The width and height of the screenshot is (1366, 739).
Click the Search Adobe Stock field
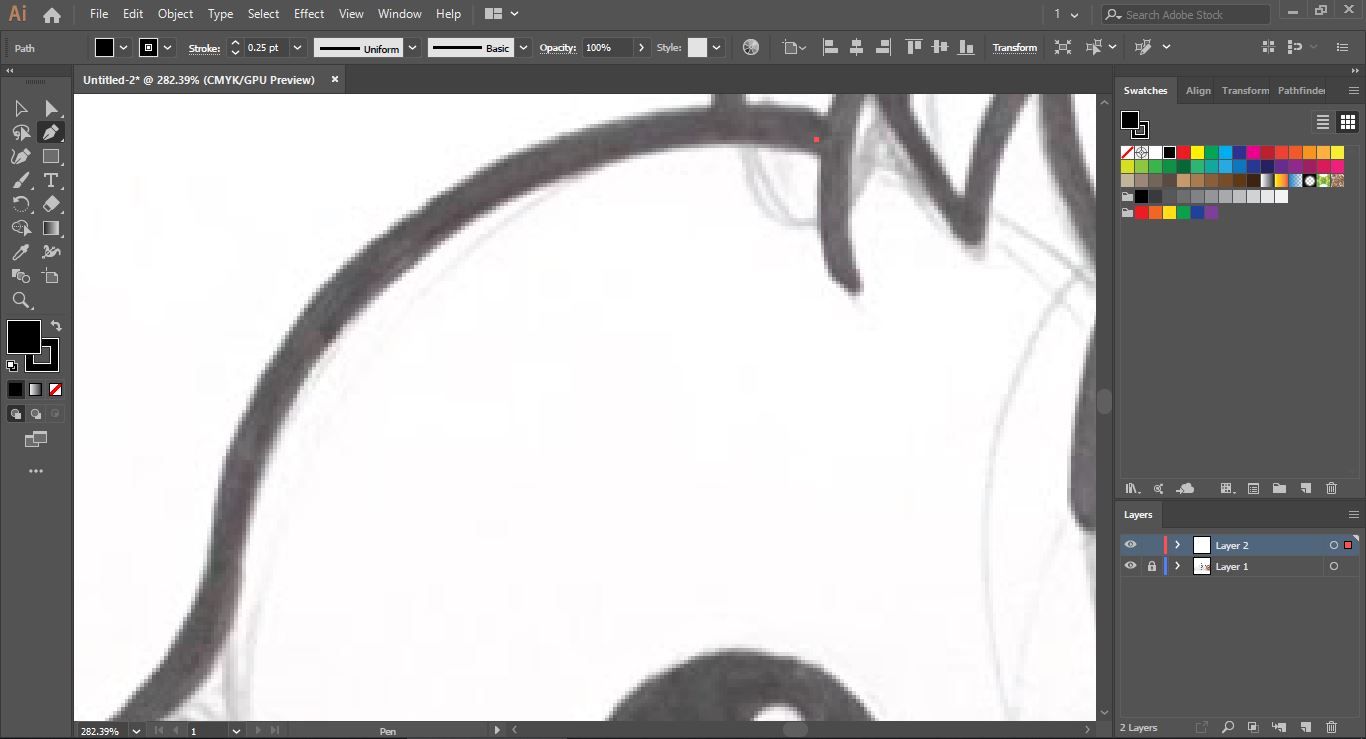1186,15
